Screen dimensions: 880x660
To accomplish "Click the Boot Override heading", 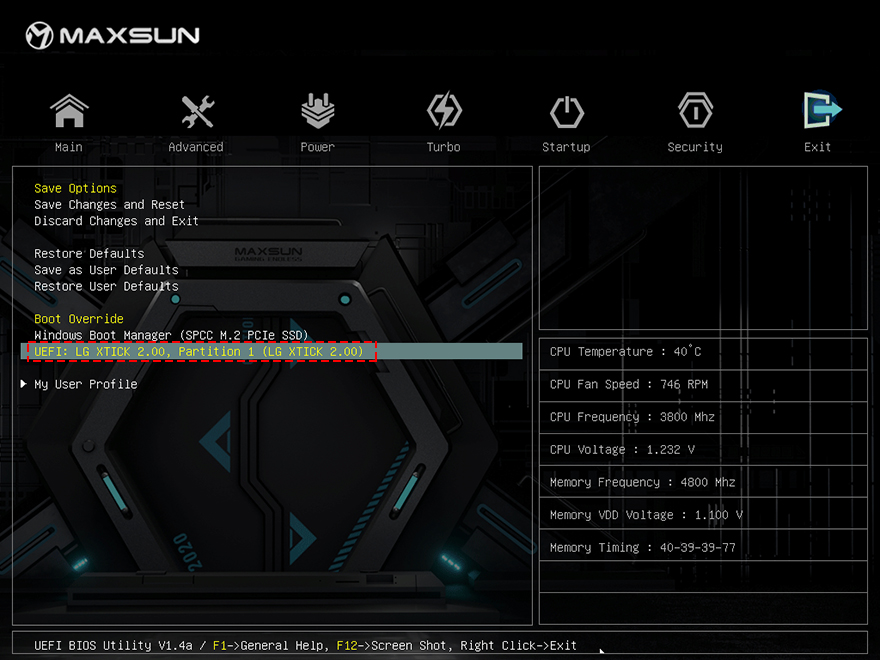I will coord(79,319).
